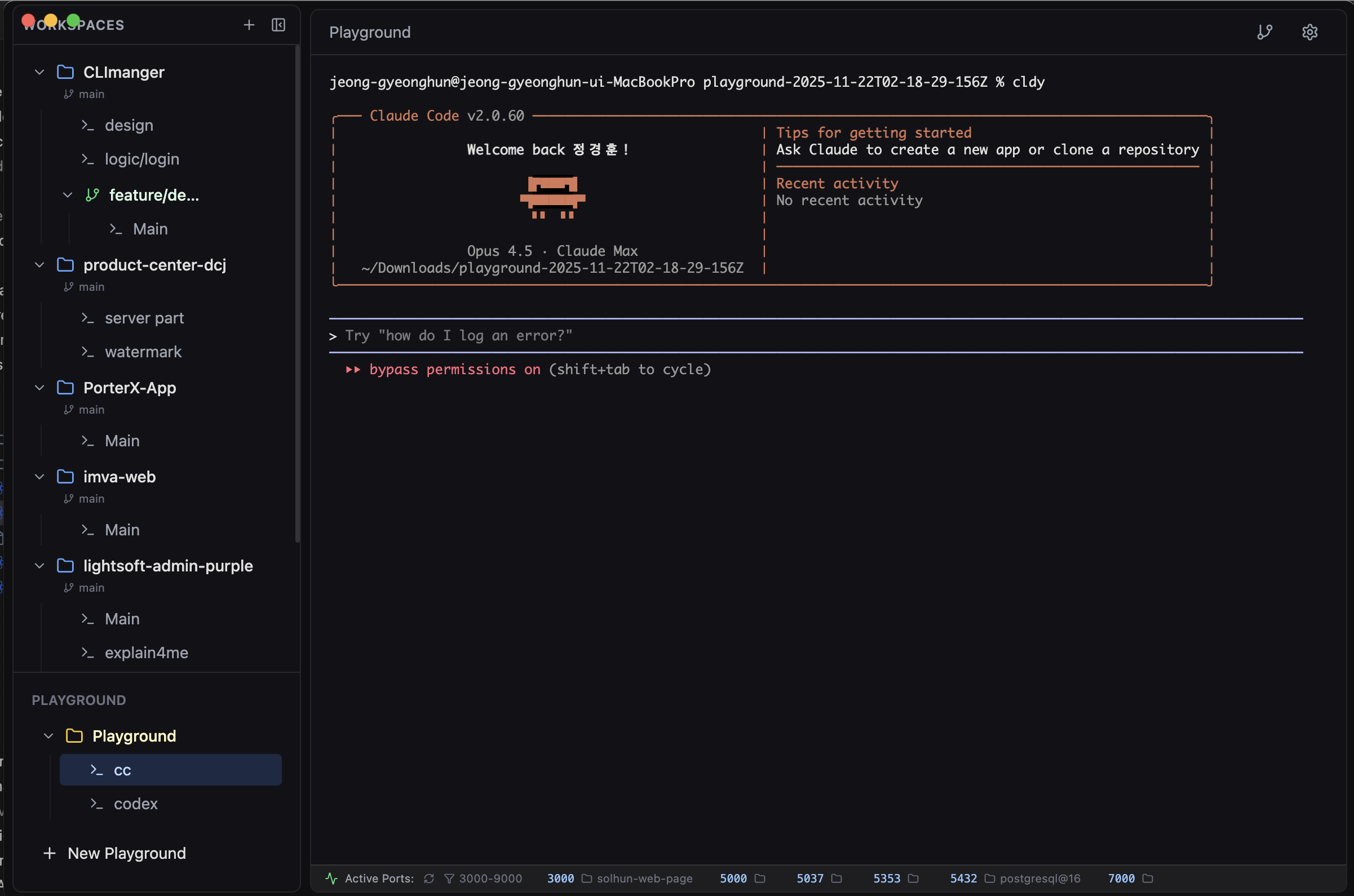Collapse the Playground folder
Viewport: 1354px width, 896px height.
coord(48,736)
